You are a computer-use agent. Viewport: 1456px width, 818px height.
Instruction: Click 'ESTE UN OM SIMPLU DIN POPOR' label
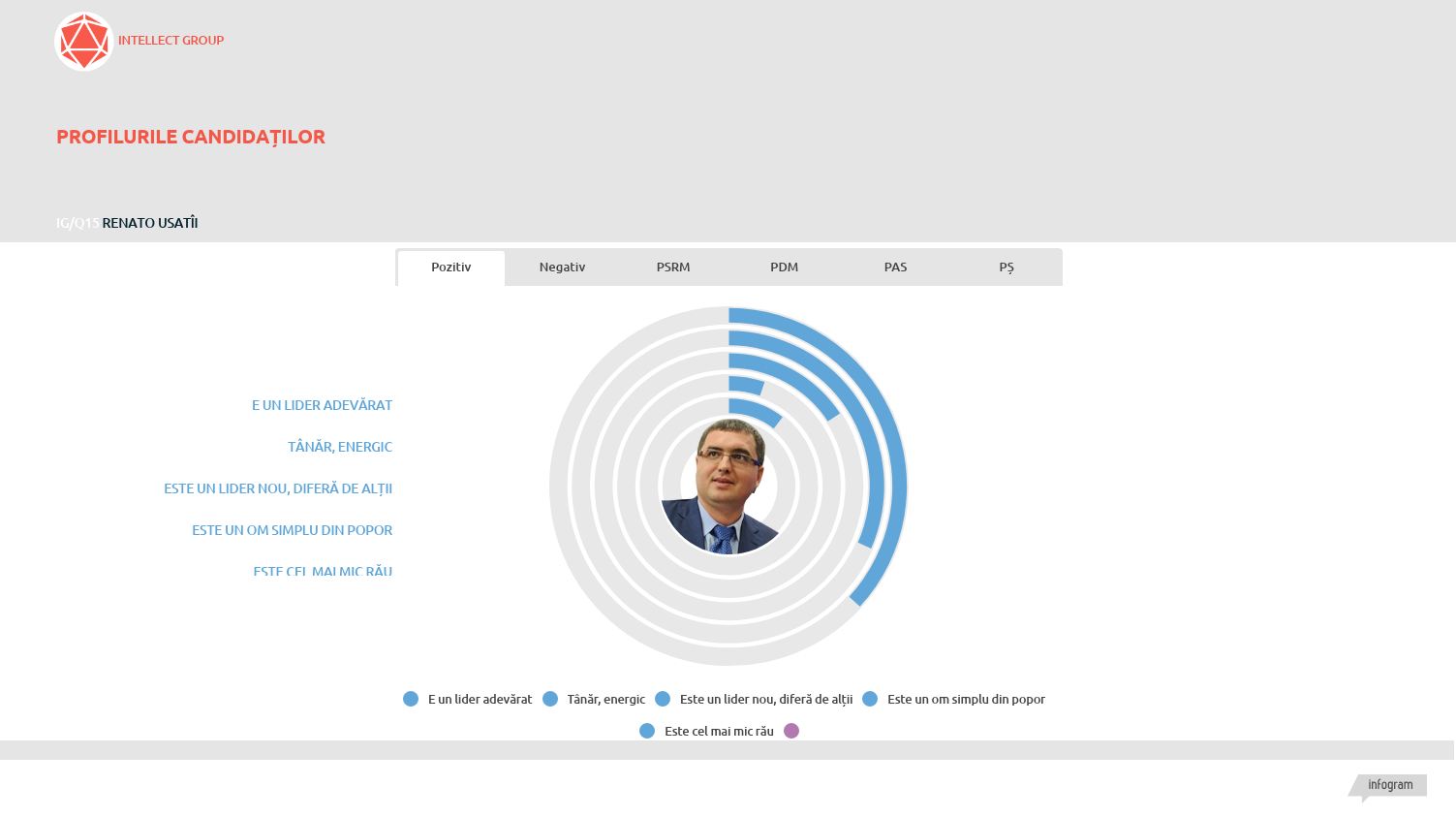coord(292,530)
